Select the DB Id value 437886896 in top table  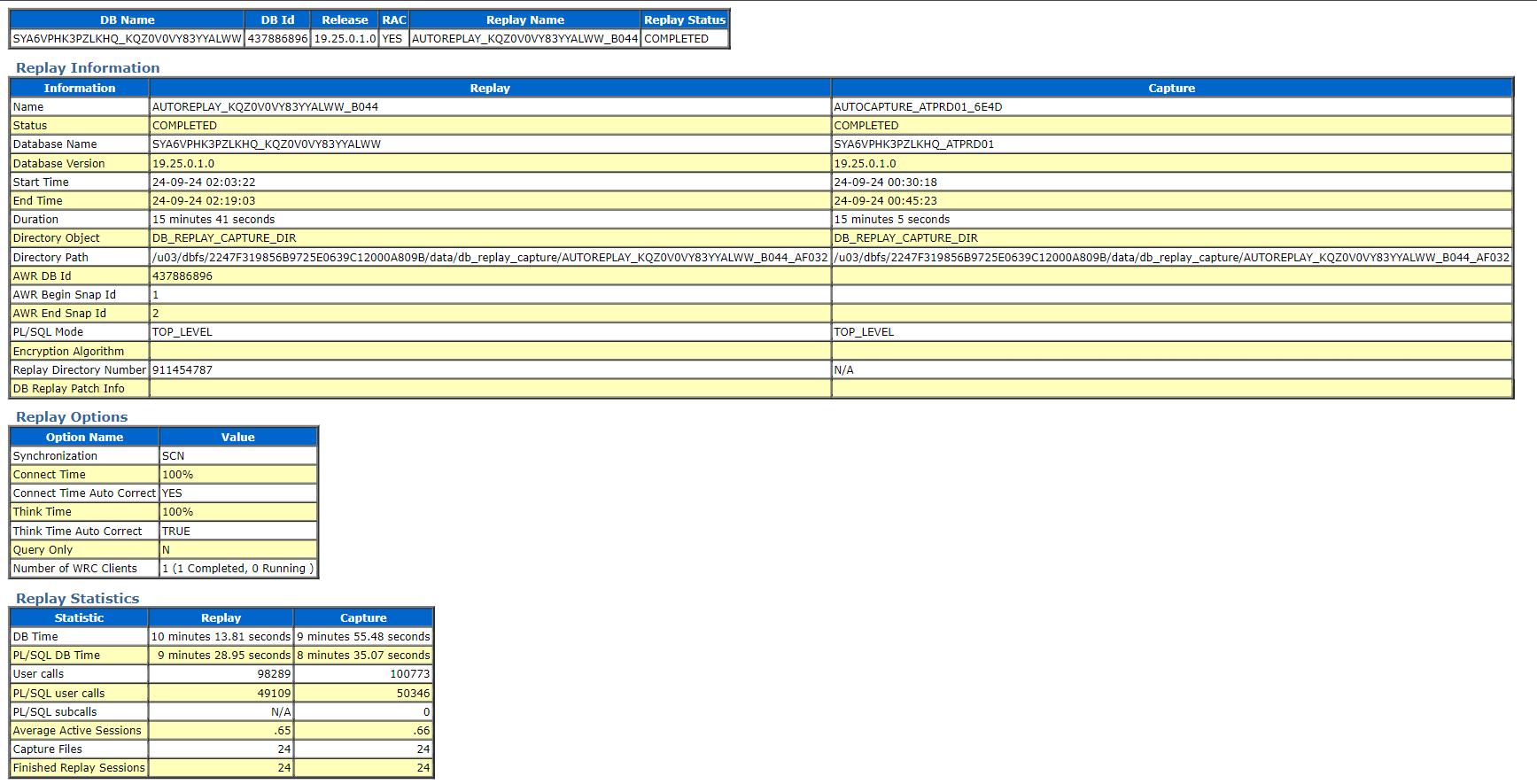coord(277,39)
